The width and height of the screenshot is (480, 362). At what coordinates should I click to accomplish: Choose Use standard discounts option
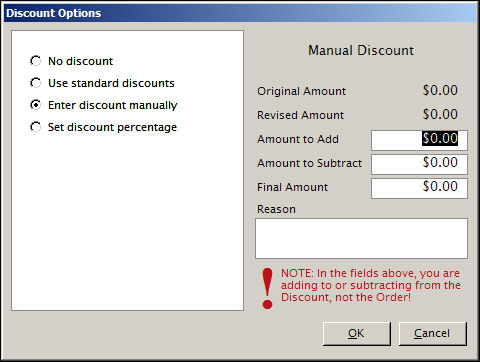point(35,83)
